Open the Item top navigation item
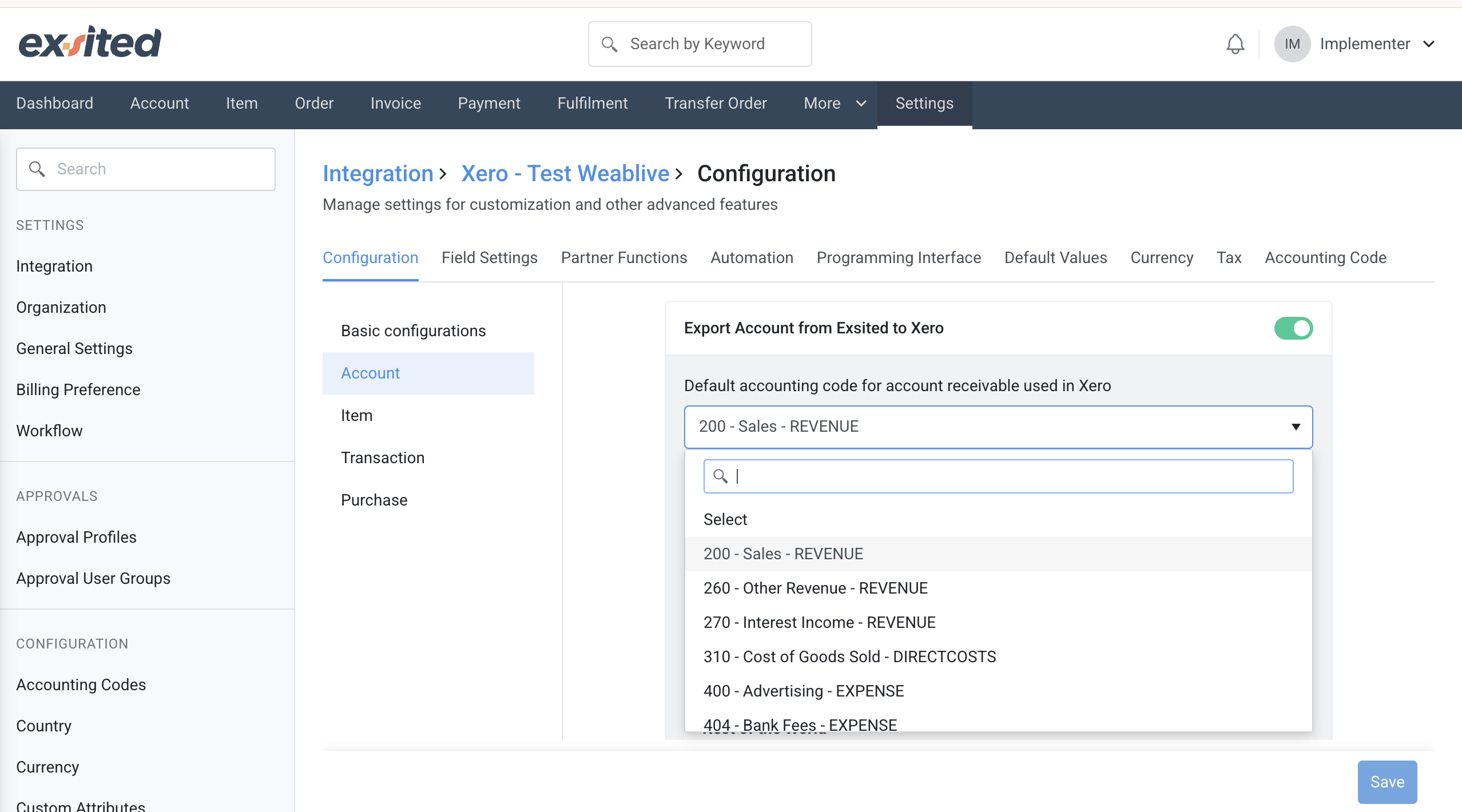 [241, 103]
